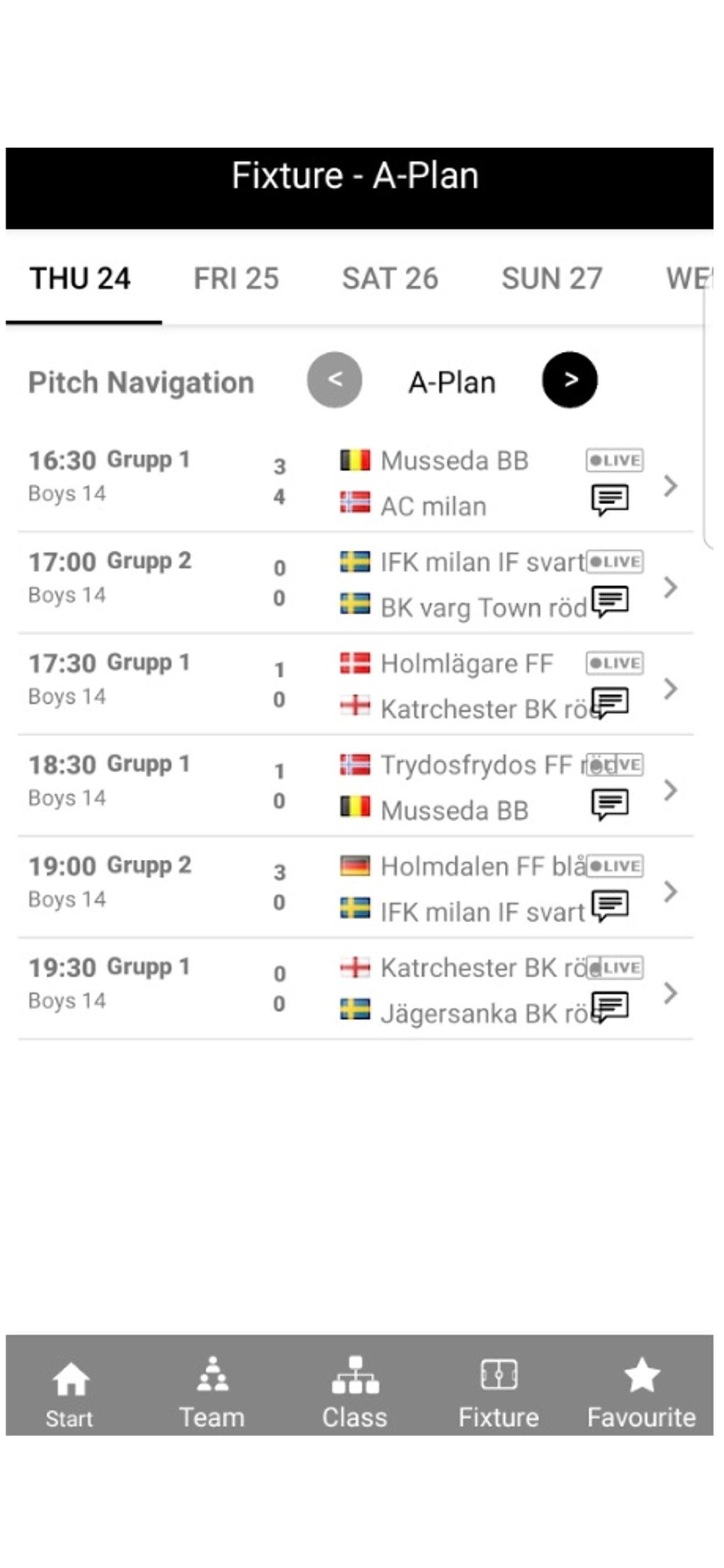724x1568 pixels.
Task: Open comments for the 18:30 Grupp 1 match
Action: (610, 804)
